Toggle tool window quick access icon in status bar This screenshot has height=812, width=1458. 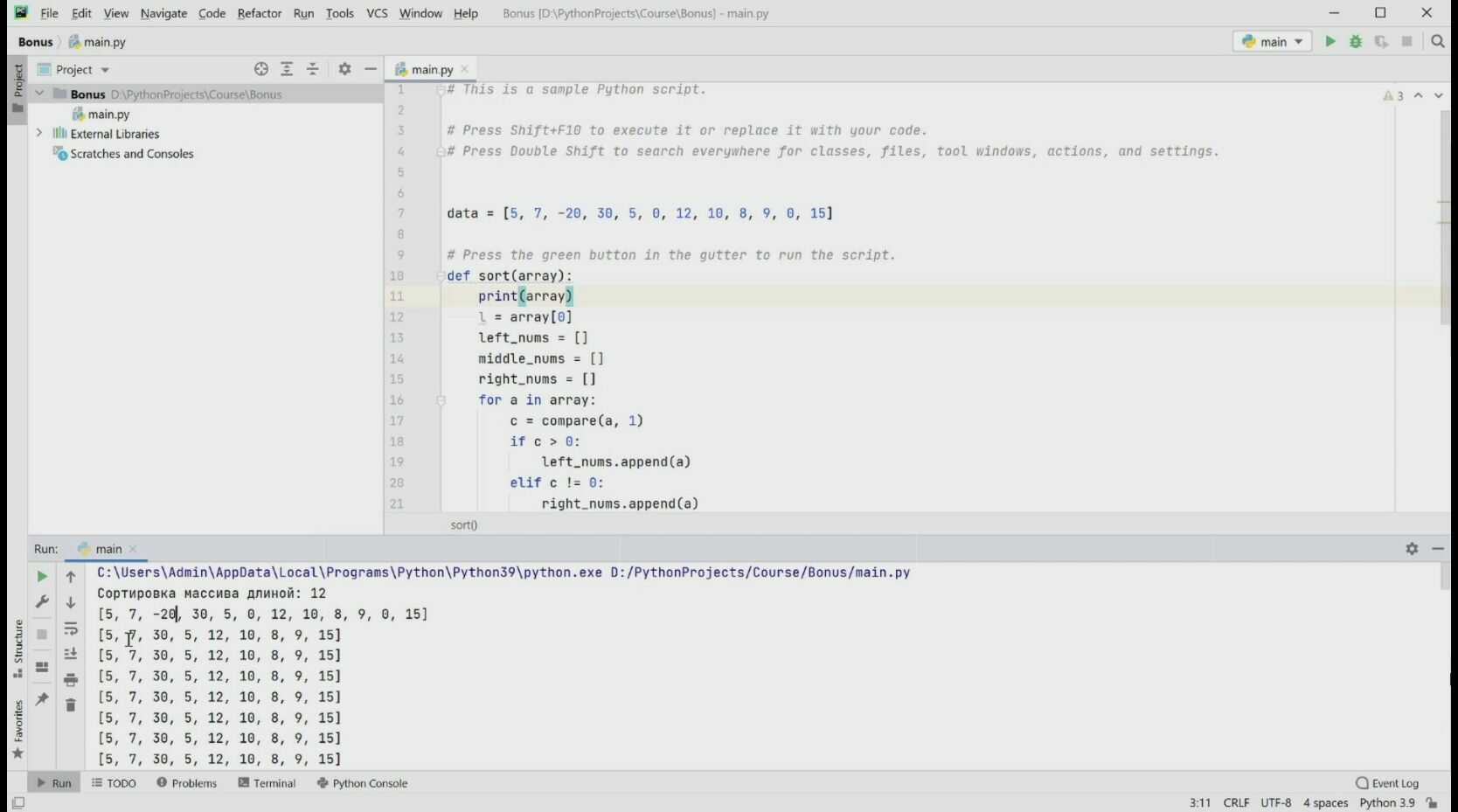[18, 802]
